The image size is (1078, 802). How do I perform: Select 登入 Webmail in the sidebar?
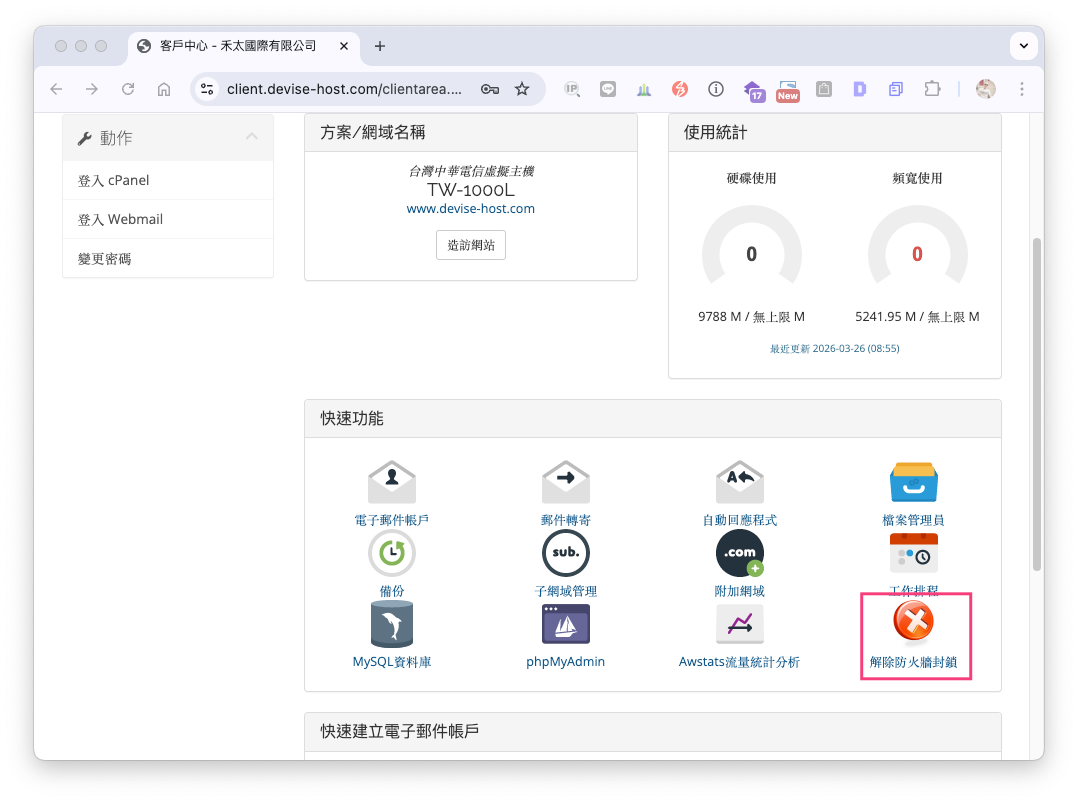[120, 220]
